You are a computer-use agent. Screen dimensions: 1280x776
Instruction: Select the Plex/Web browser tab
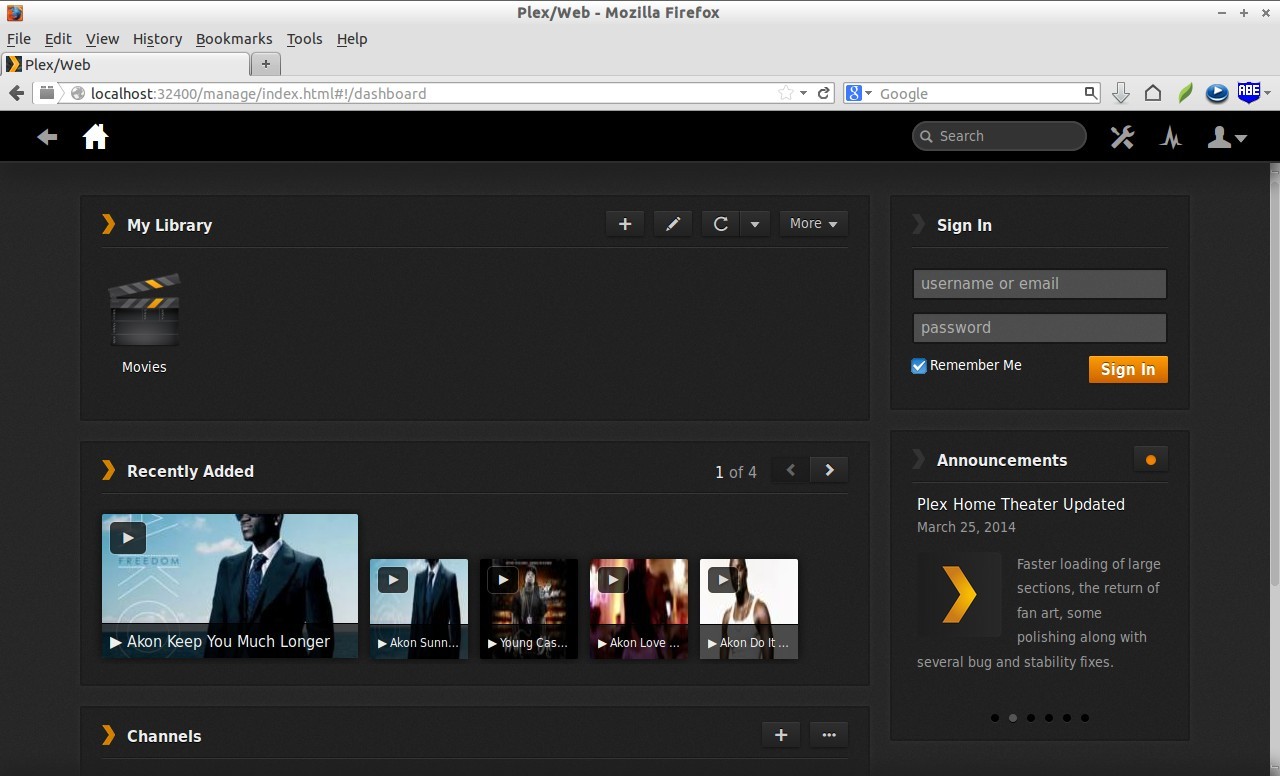pyautogui.click(x=125, y=64)
